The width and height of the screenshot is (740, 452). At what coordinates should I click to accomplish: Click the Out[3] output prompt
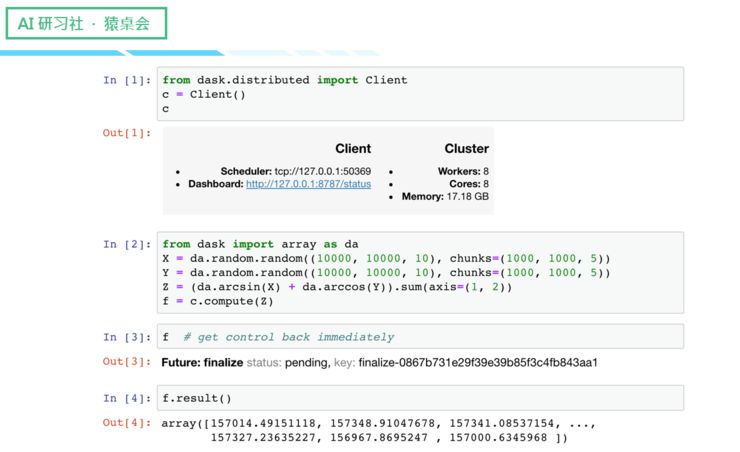[x=127, y=362]
